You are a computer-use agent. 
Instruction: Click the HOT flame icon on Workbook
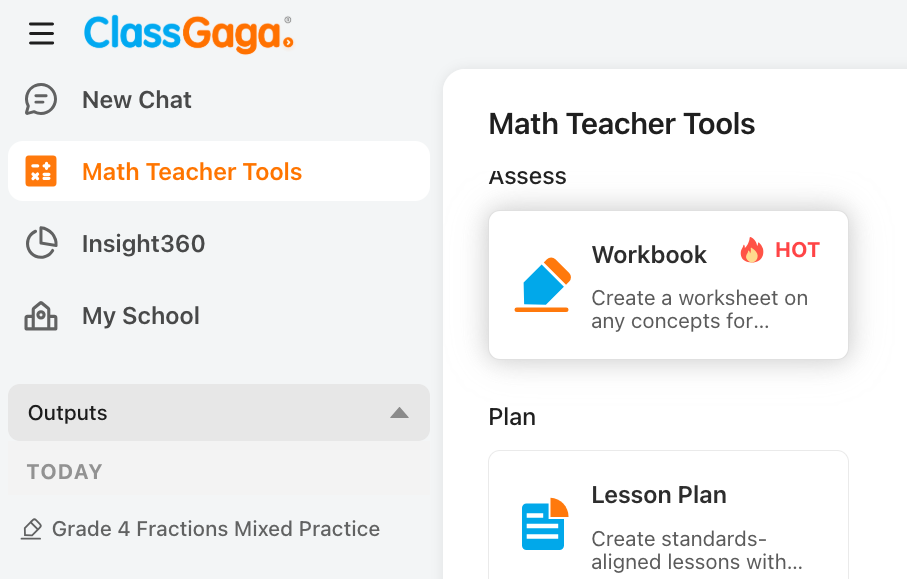752,251
